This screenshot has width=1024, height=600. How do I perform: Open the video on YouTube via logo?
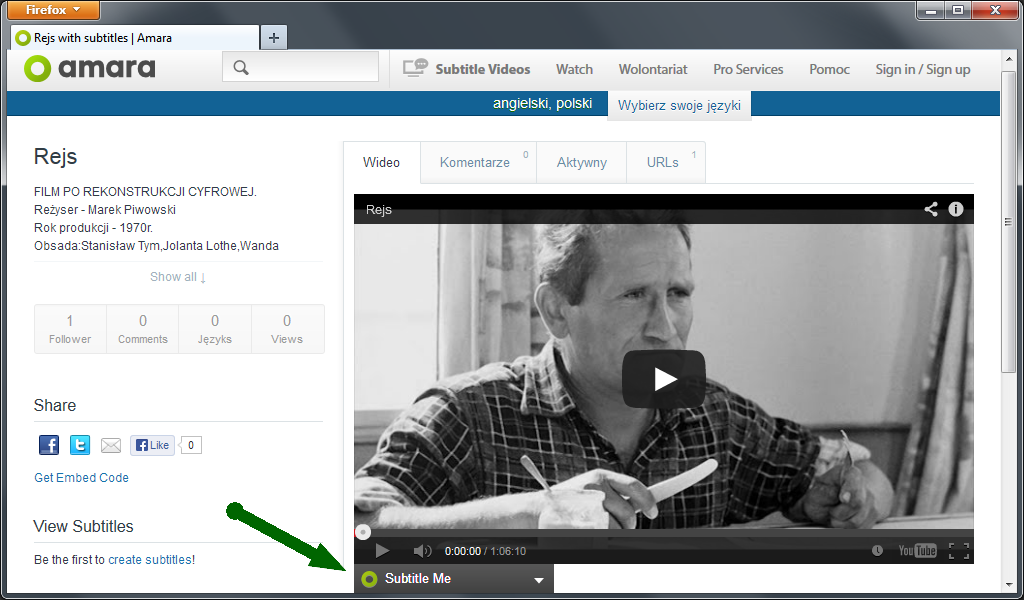pyautogui.click(x=918, y=550)
